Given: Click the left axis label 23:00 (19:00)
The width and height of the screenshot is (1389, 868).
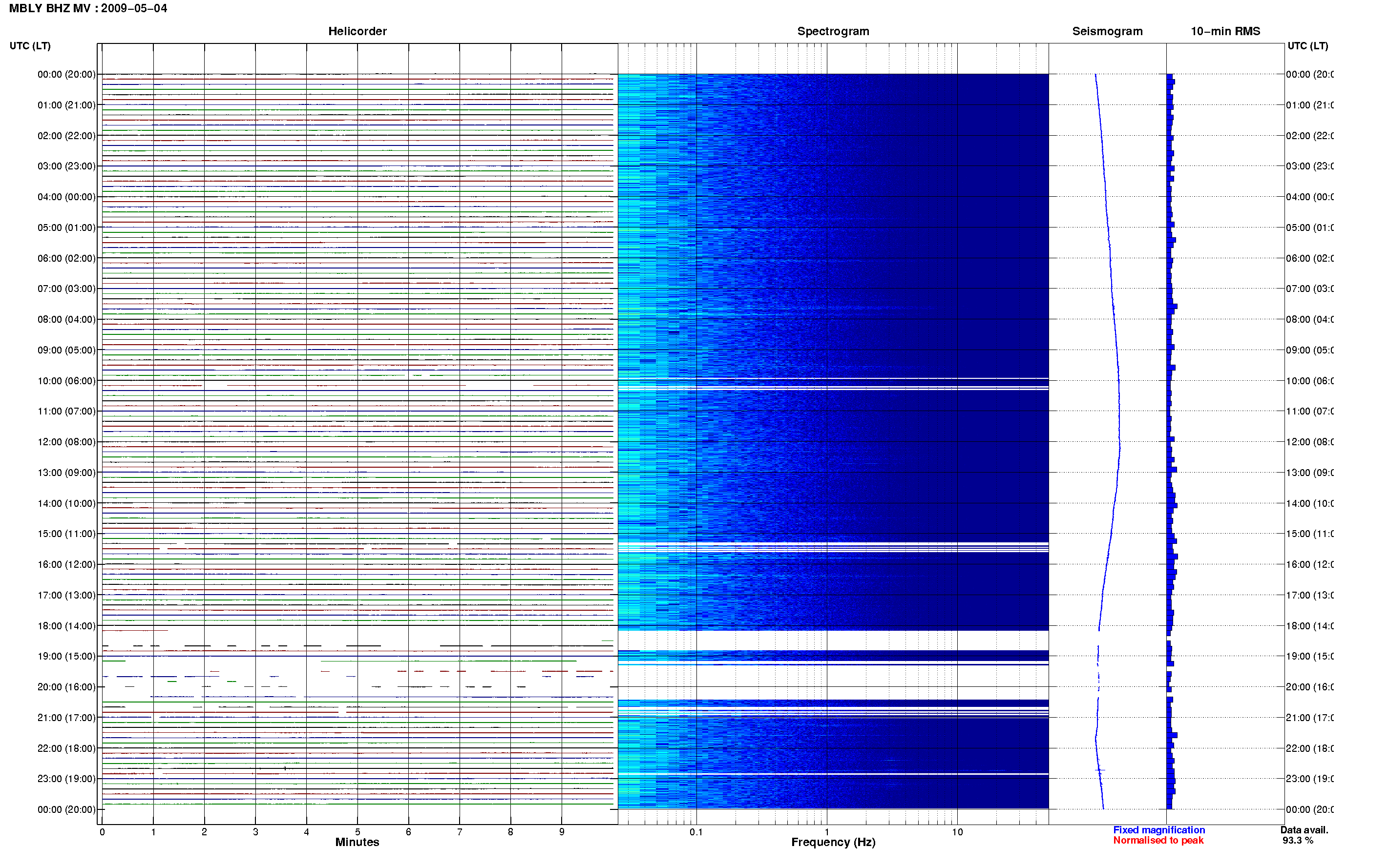Looking at the screenshot, I should tap(66, 779).
